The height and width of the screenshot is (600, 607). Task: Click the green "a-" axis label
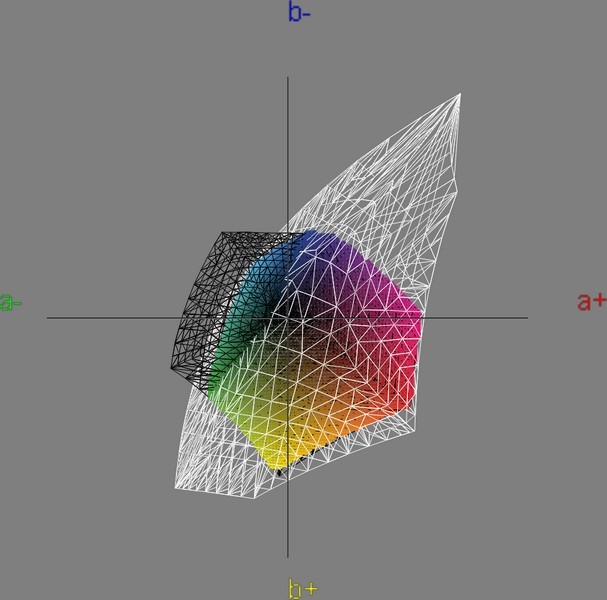10,302
